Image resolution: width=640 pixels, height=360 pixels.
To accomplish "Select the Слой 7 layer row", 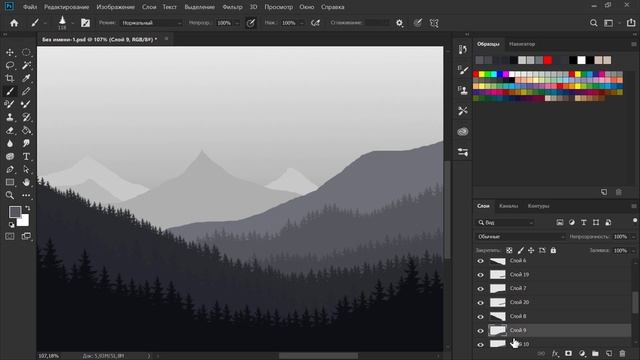I will pyautogui.click(x=553, y=289).
